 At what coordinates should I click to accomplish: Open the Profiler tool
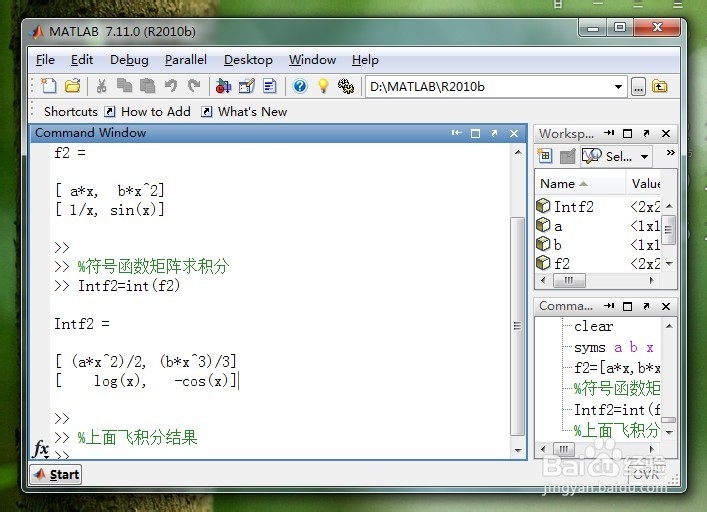click(270, 86)
